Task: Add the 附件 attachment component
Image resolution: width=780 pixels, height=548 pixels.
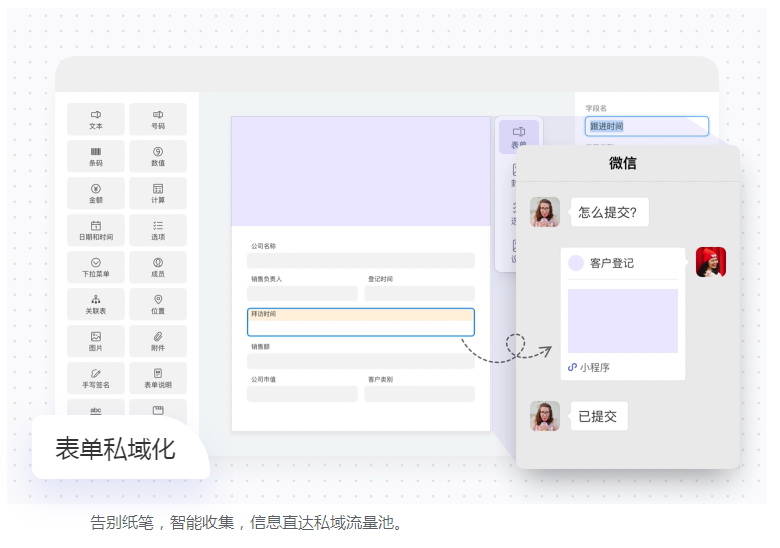Action: [158, 341]
